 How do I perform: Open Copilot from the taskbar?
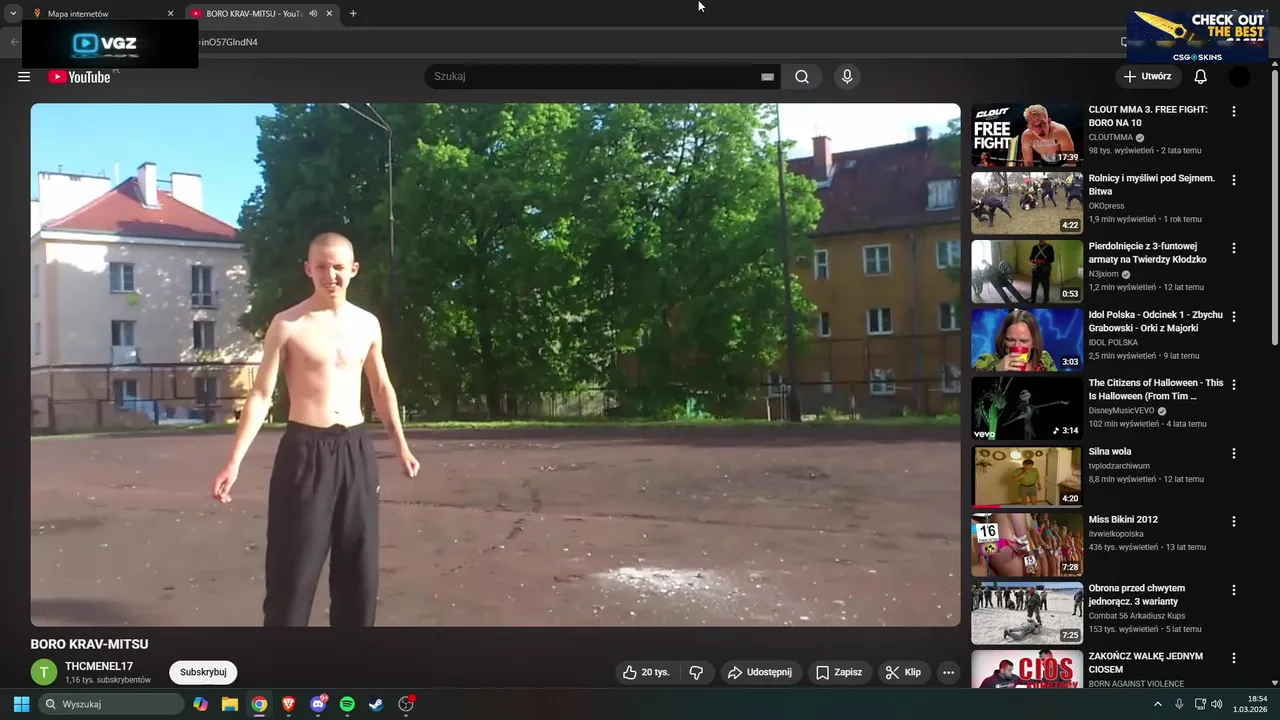click(x=201, y=704)
